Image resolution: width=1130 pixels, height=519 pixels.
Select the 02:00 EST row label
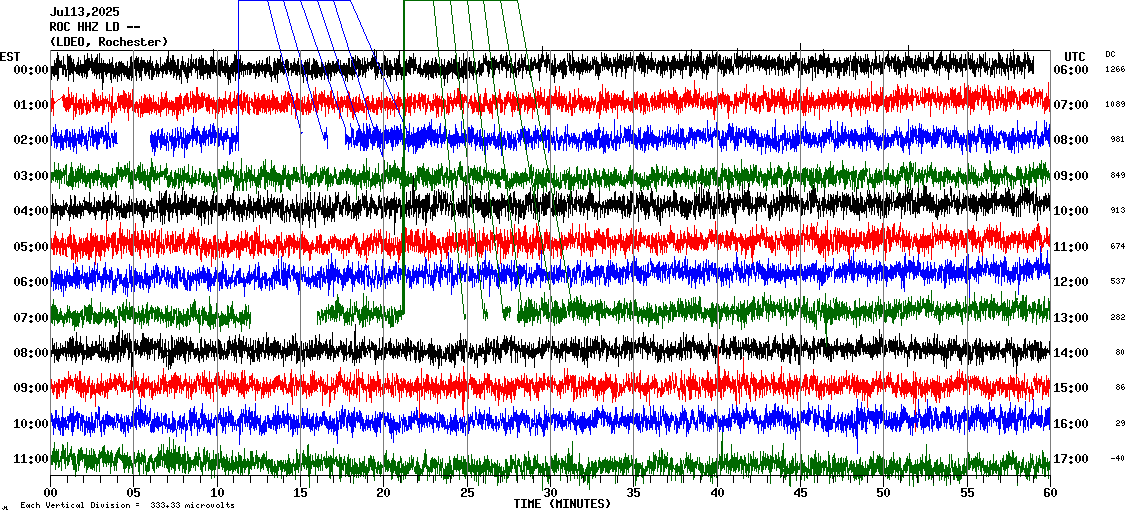(x=31, y=141)
